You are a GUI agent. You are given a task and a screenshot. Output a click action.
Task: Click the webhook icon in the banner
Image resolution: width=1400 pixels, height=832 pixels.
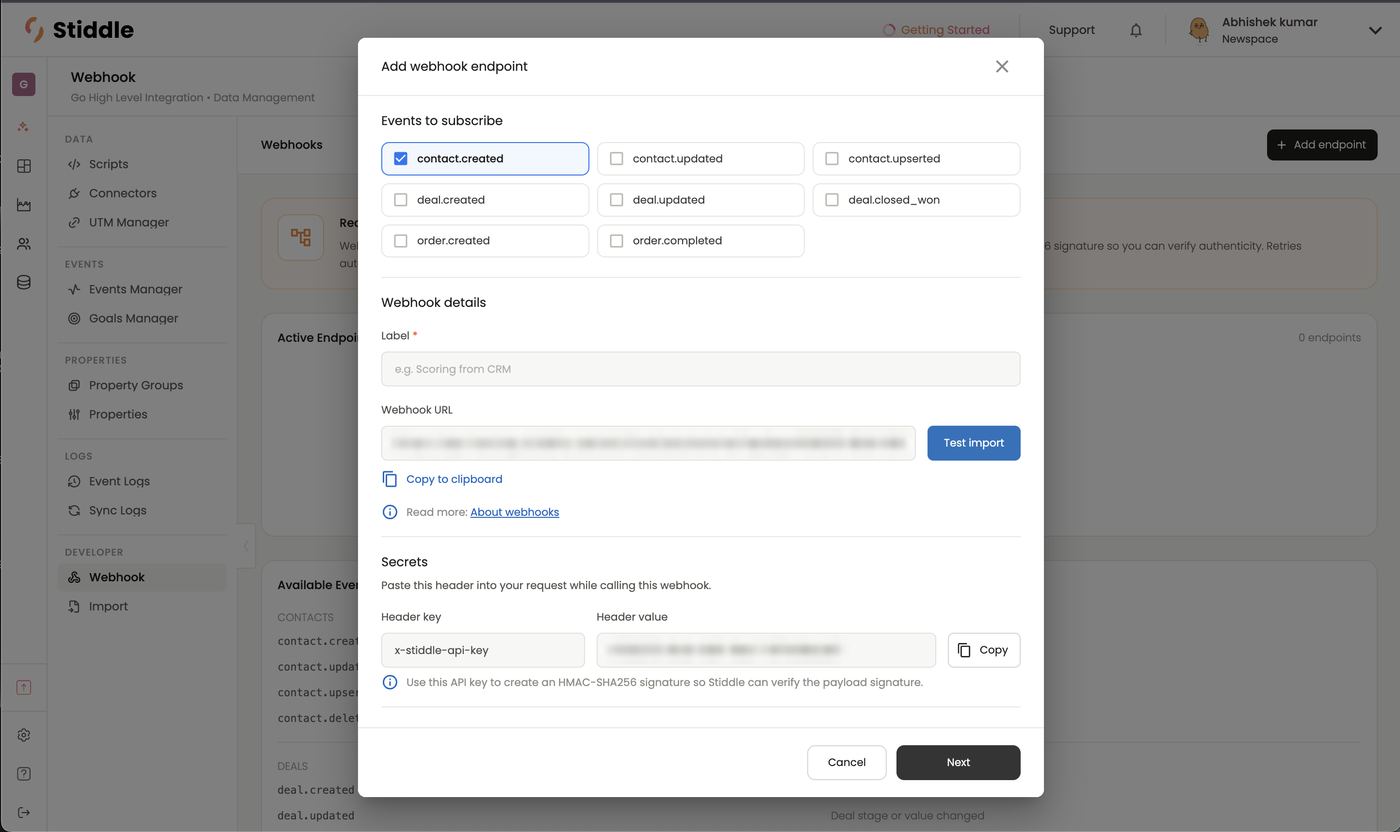click(x=301, y=237)
